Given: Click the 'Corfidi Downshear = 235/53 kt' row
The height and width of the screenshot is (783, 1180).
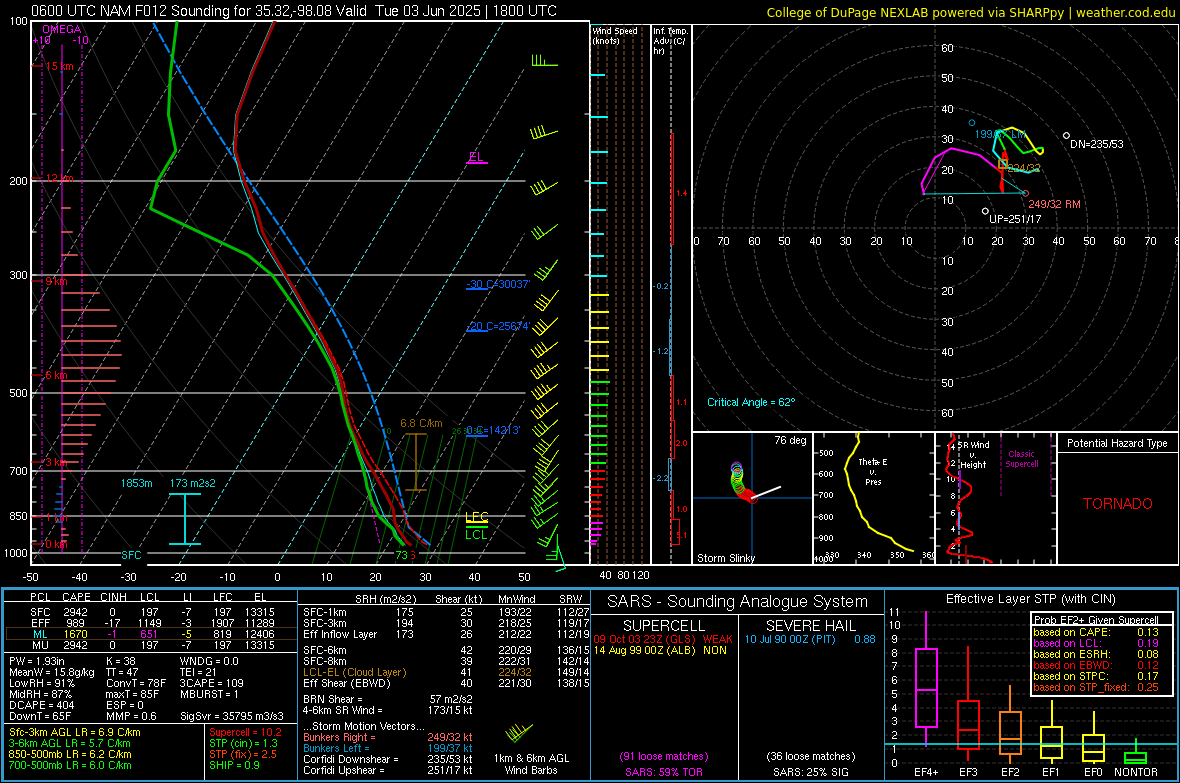Looking at the screenshot, I should (388, 759).
